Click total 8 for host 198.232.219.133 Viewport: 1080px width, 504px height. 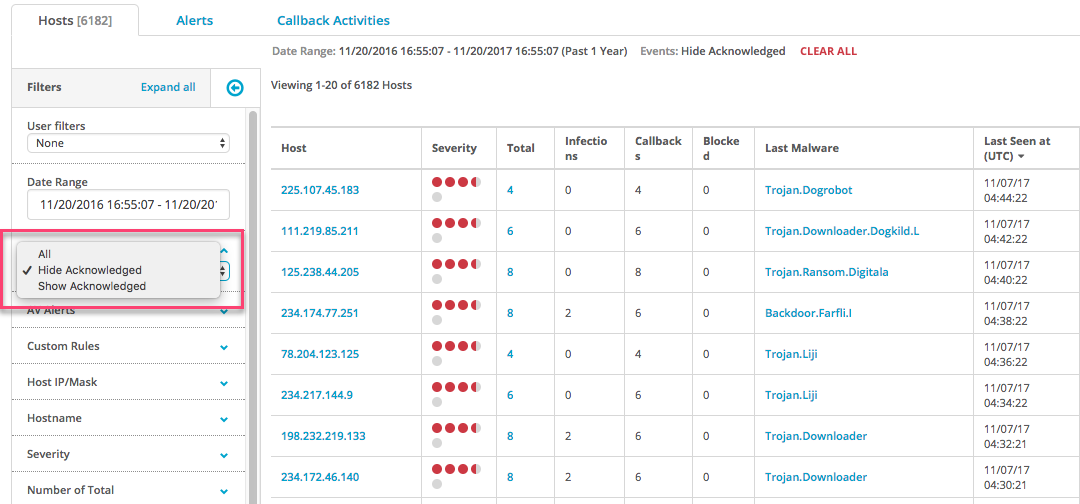coord(510,436)
